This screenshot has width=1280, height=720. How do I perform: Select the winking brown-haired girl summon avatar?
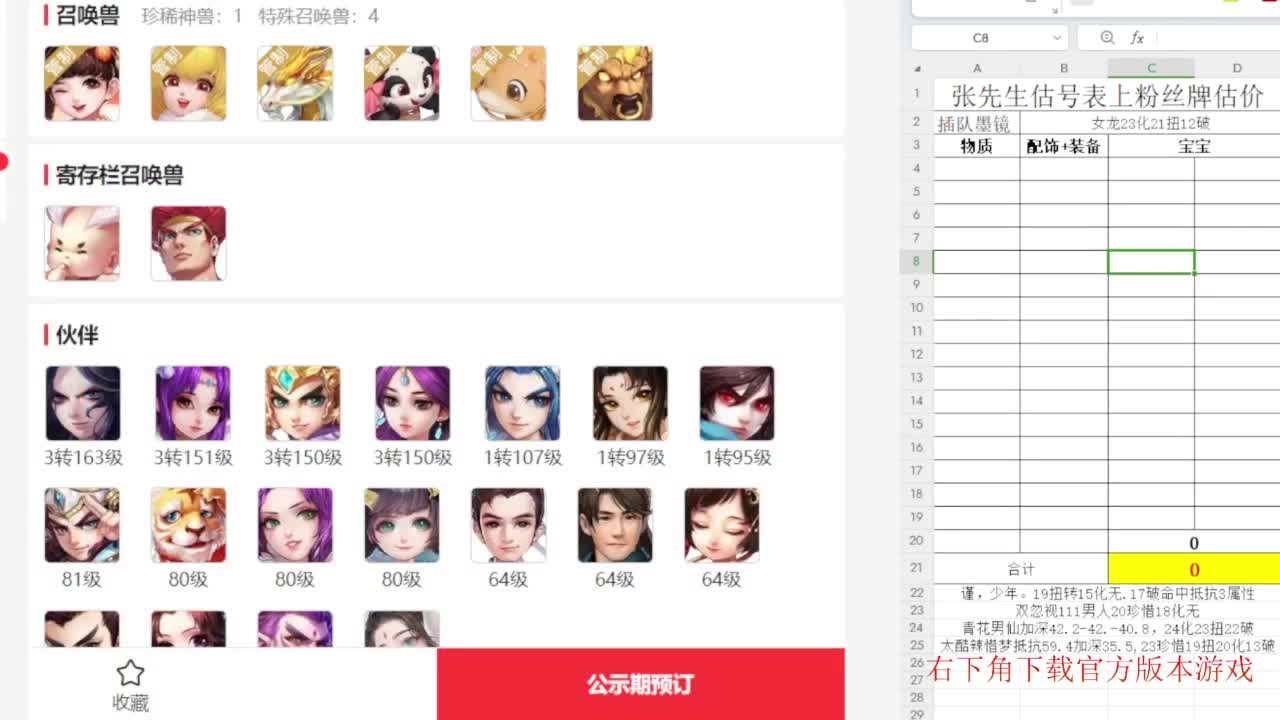click(x=82, y=83)
